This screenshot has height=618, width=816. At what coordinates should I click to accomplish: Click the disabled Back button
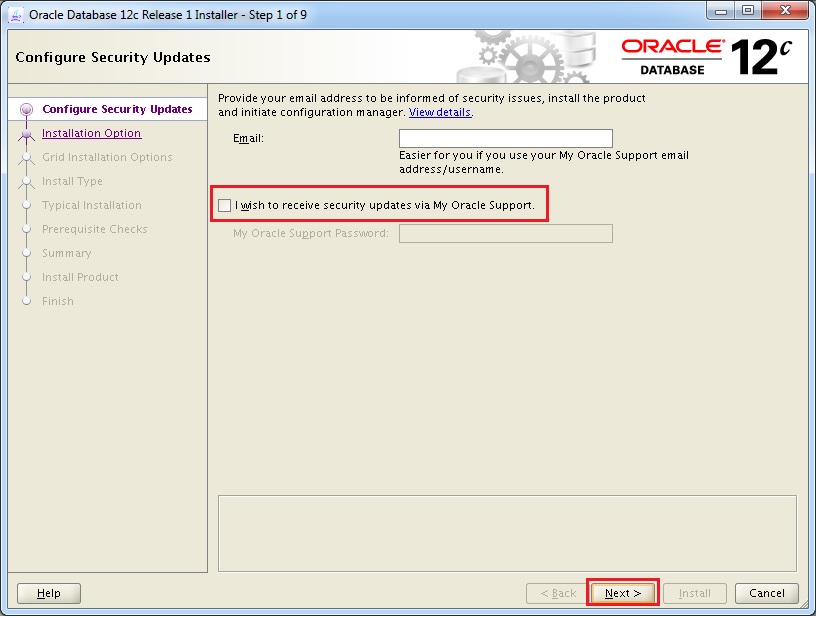557,593
